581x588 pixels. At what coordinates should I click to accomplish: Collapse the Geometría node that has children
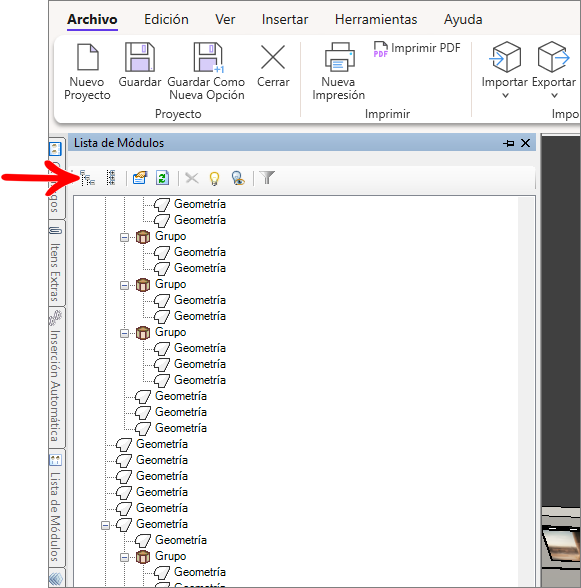point(105,525)
